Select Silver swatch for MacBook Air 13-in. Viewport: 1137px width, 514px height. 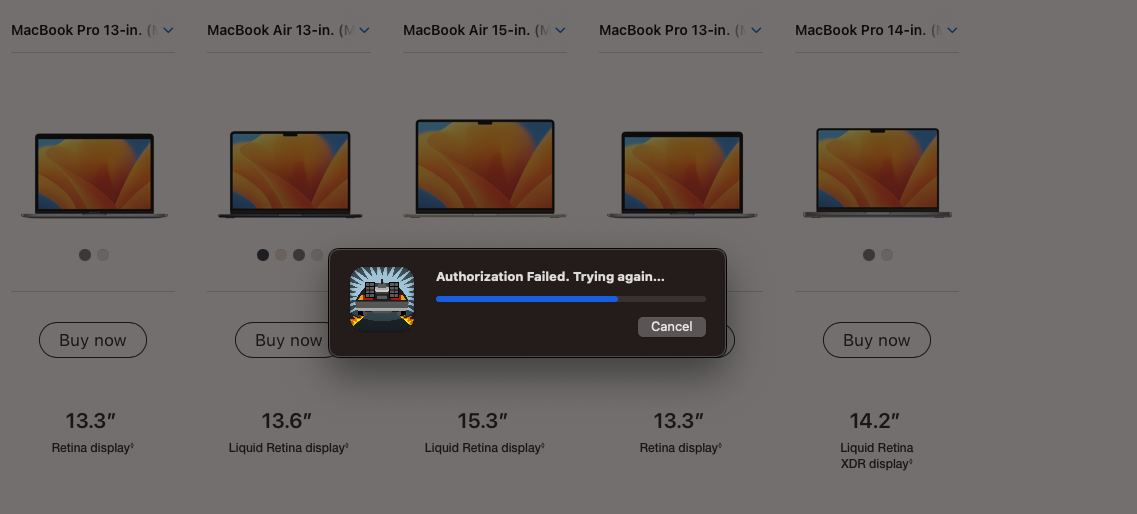[x=317, y=255]
